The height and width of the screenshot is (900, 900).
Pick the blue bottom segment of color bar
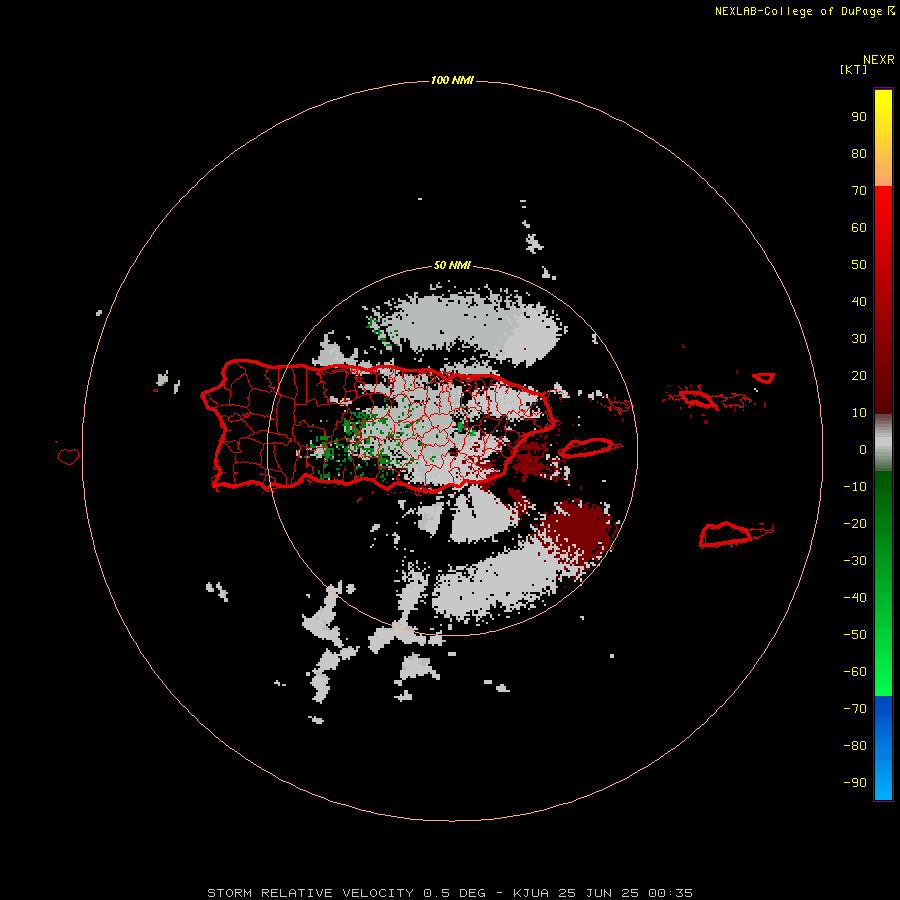883,748
